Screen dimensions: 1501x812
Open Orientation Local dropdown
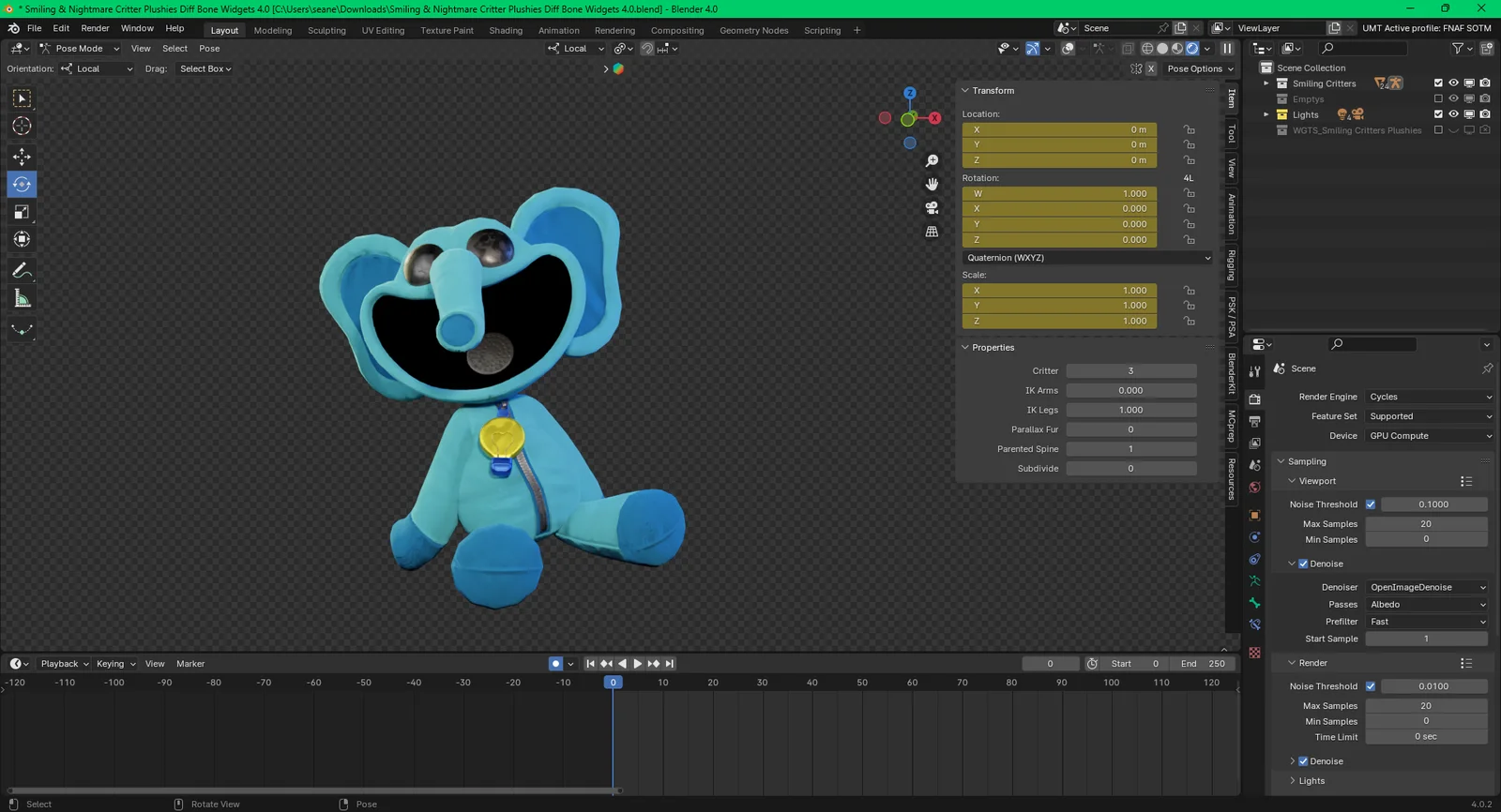97,68
